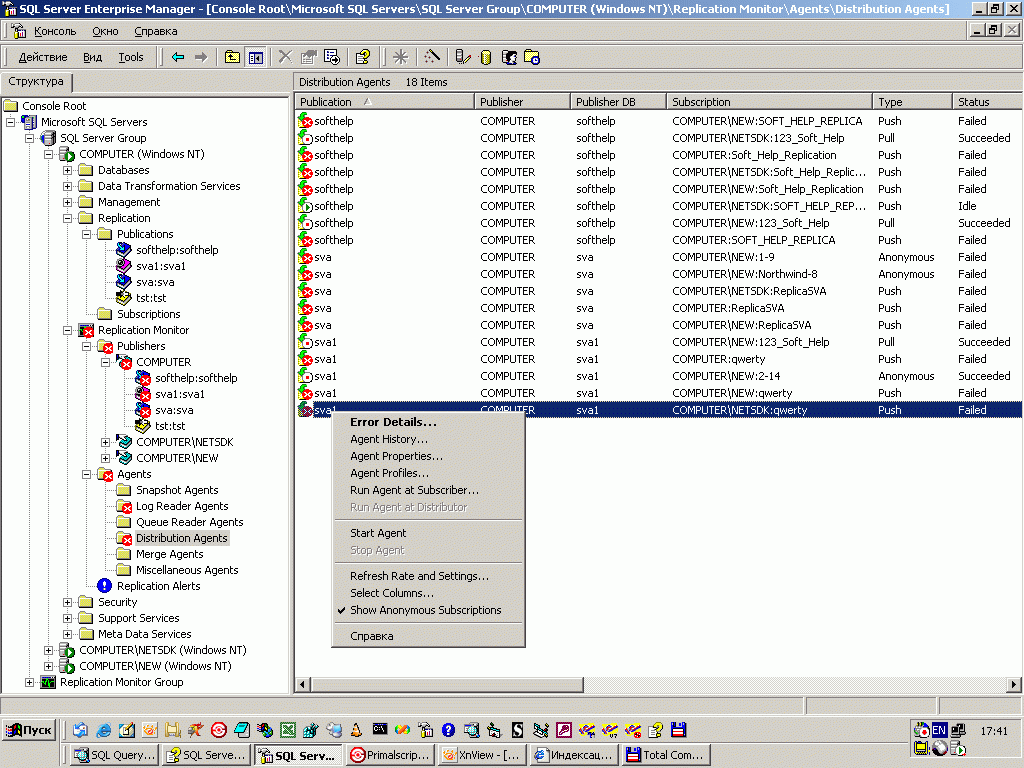Expand the Replication Monitor Group node
The width and height of the screenshot is (1024, 768).
pos(29,682)
